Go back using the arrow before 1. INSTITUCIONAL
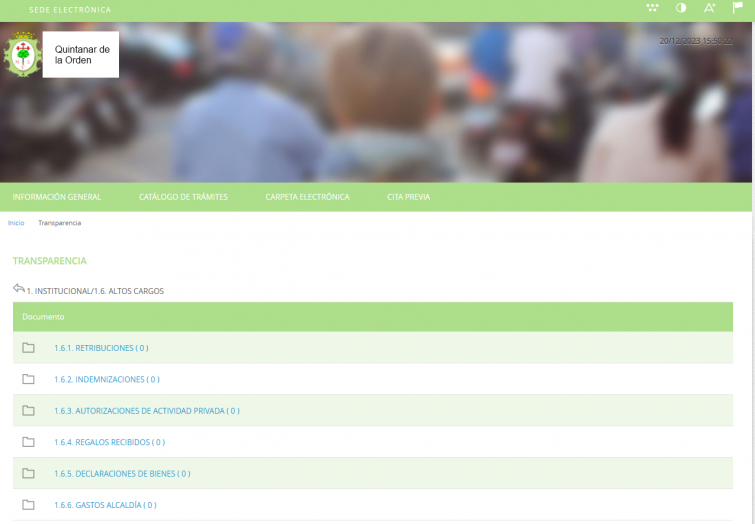Image resolution: width=755 pixels, height=524 pixels. tap(18, 289)
